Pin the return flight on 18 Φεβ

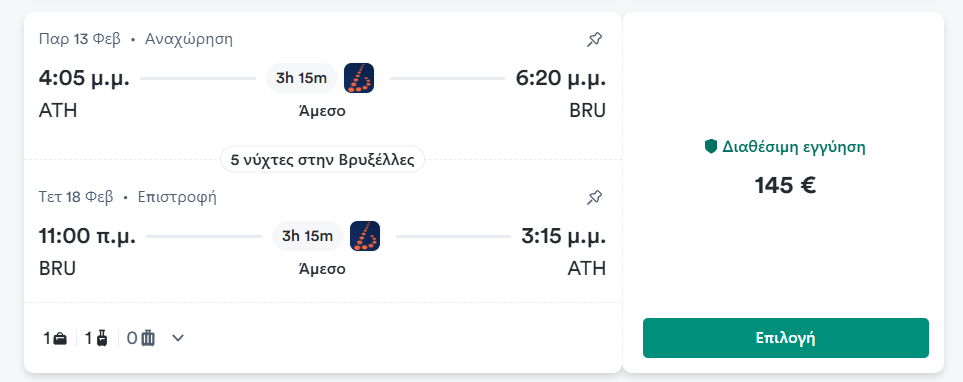click(x=594, y=198)
